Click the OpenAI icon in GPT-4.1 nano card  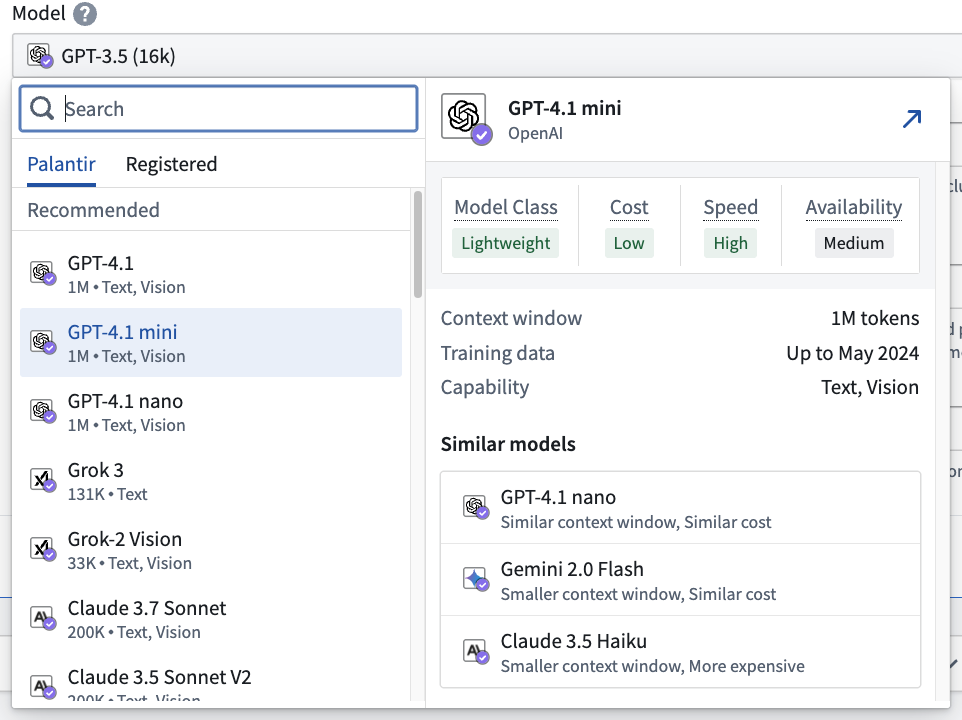tap(475, 507)
